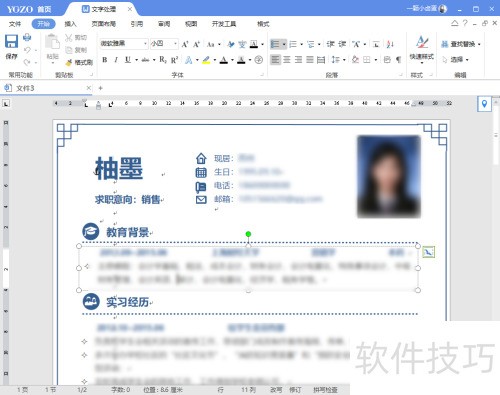Toggle Subscript R₂ button
The image size is (500, 395).
[163, 60]
